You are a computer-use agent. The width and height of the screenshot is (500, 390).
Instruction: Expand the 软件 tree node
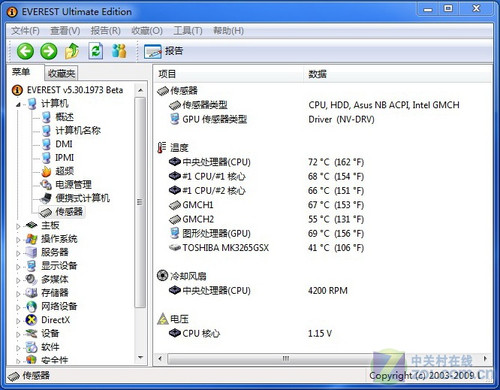18,348
